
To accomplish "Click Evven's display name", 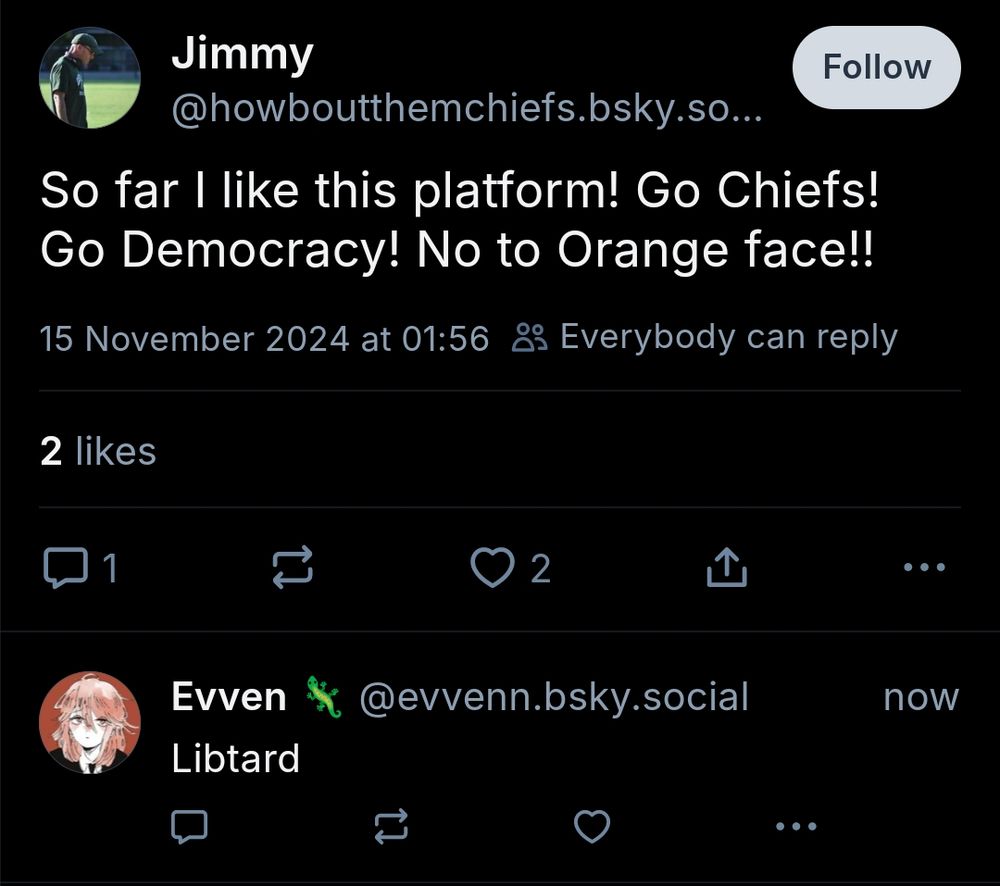I will (229, 697).
